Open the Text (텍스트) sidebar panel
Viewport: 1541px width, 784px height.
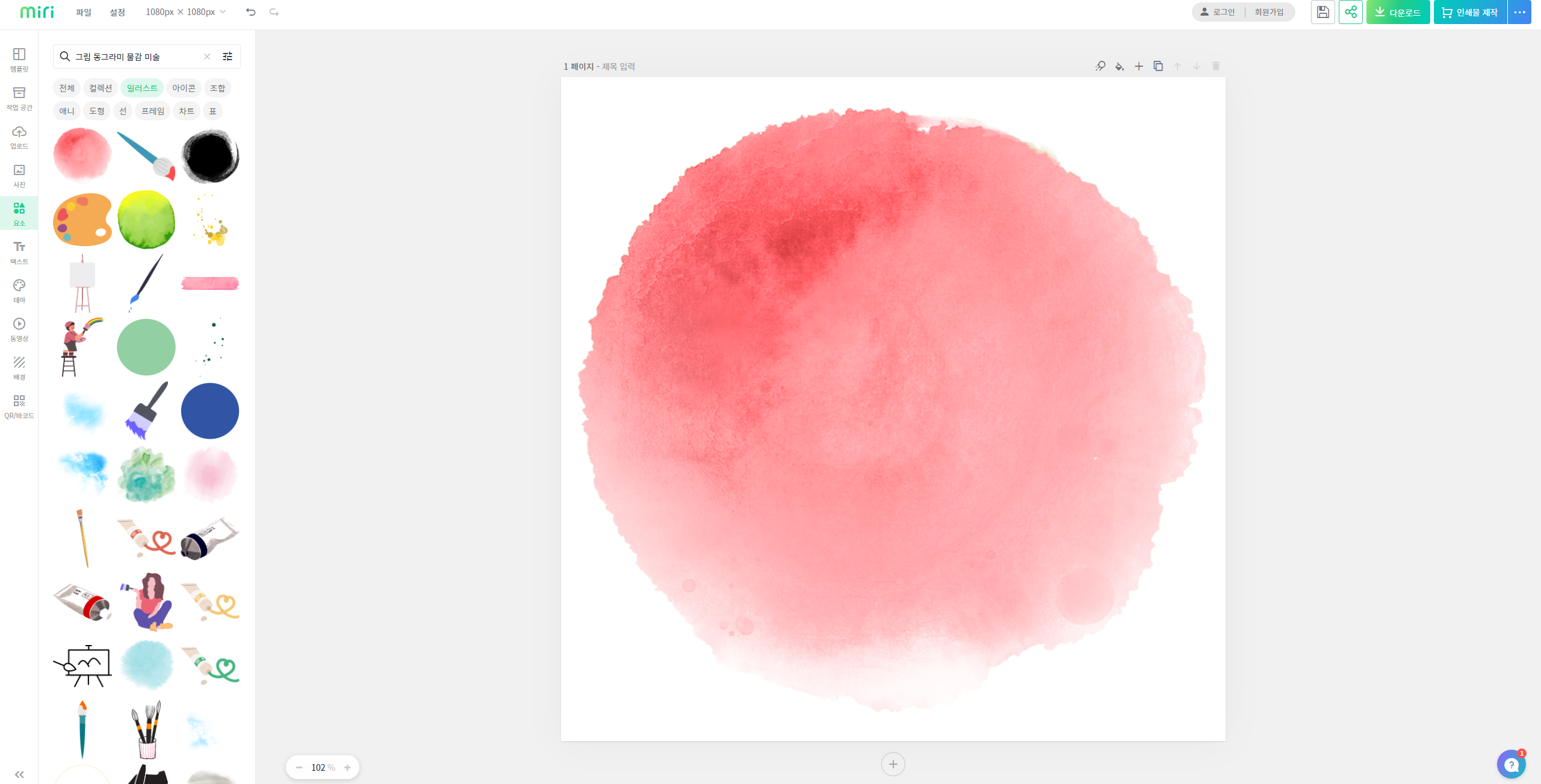tap(19, 252)
